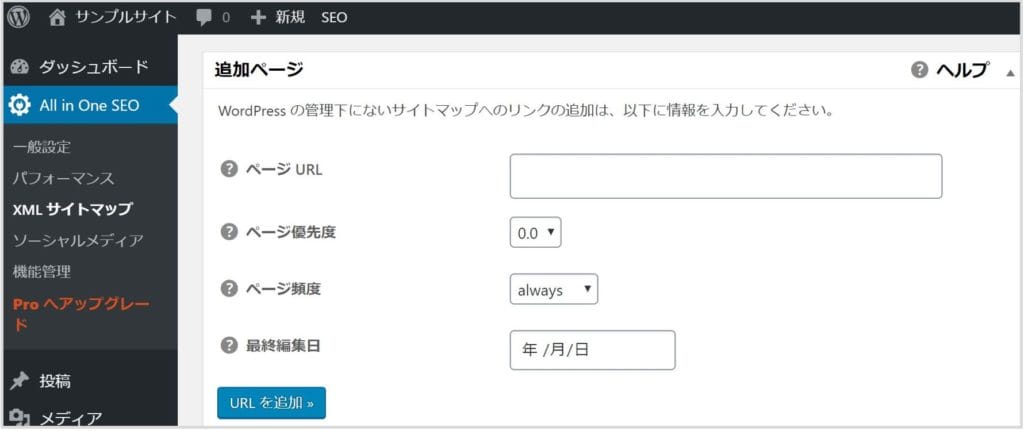
Task: Click the All in One SEO gear icon
Action: tap(20, 104)
